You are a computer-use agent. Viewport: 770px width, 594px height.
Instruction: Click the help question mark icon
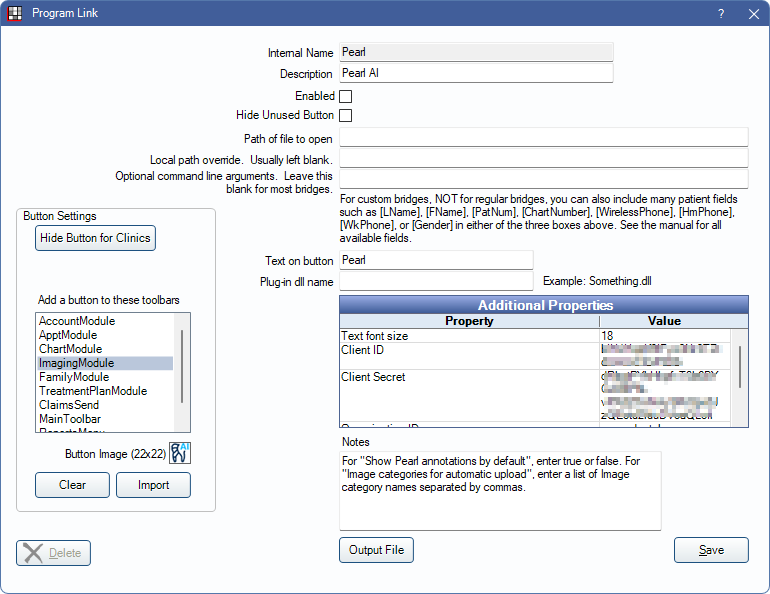click(721, 14)
